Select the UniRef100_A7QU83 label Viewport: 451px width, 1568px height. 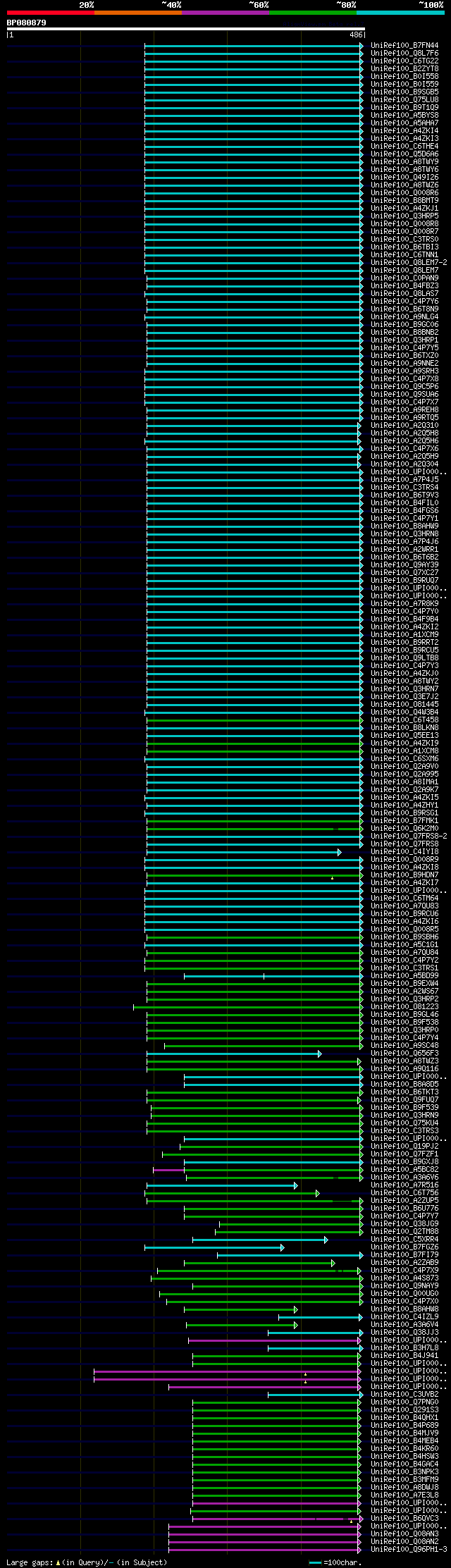point(404,906)
